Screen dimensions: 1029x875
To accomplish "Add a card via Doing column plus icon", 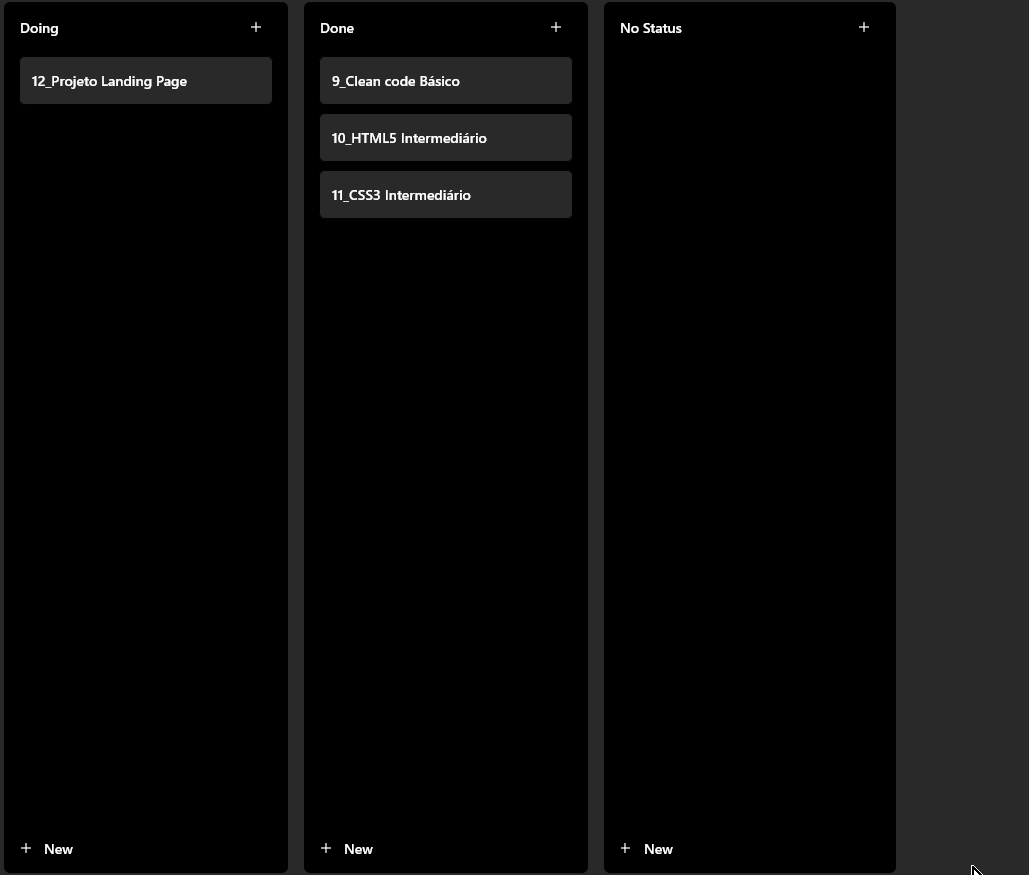I will coord(256,27).
